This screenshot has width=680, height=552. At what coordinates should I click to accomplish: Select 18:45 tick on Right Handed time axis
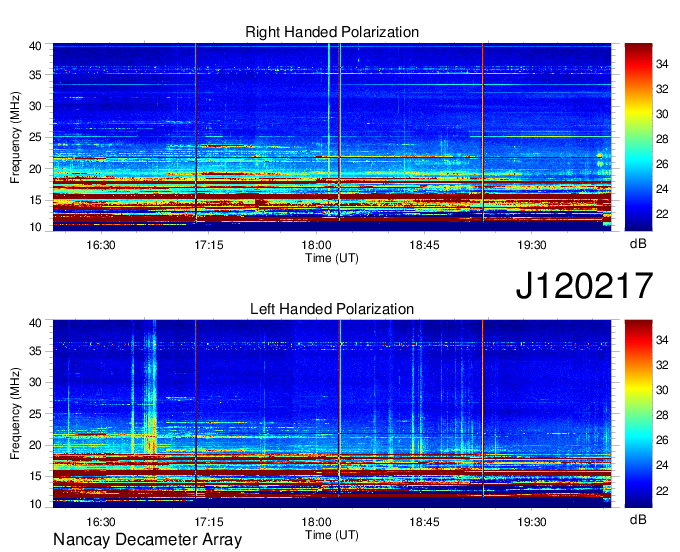[x=424, y=245]
